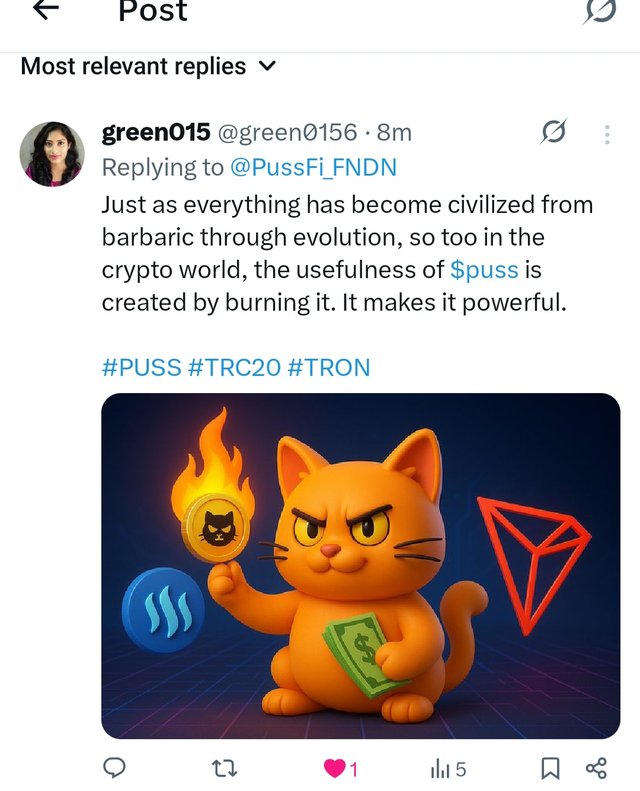Open the green015 display name
The height and width of the screenshot is (791, 640).
[x=156, y=132]
